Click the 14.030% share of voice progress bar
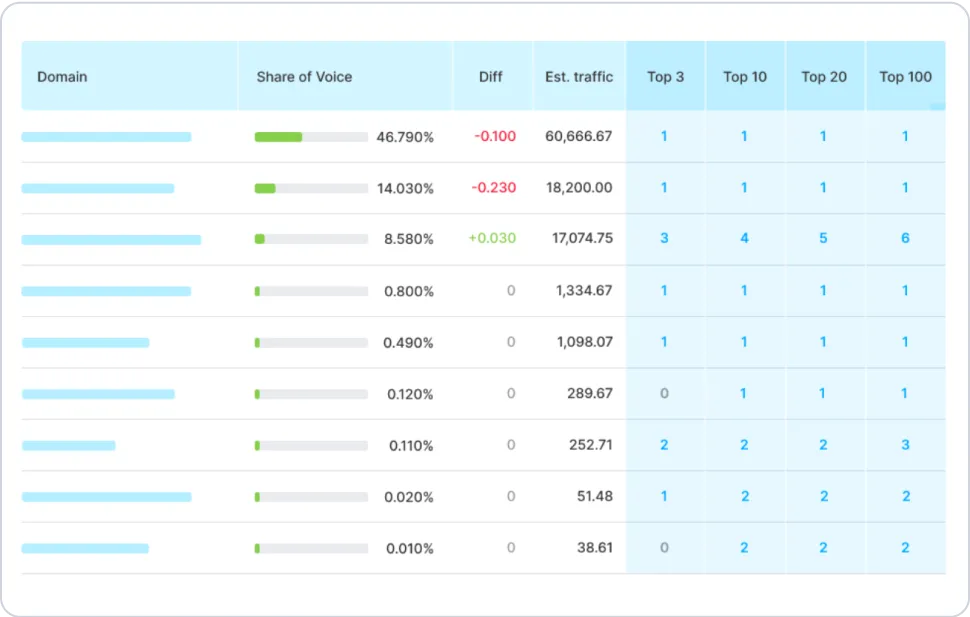This screenshot has width=970, height=617. click(x=311, y=188)
